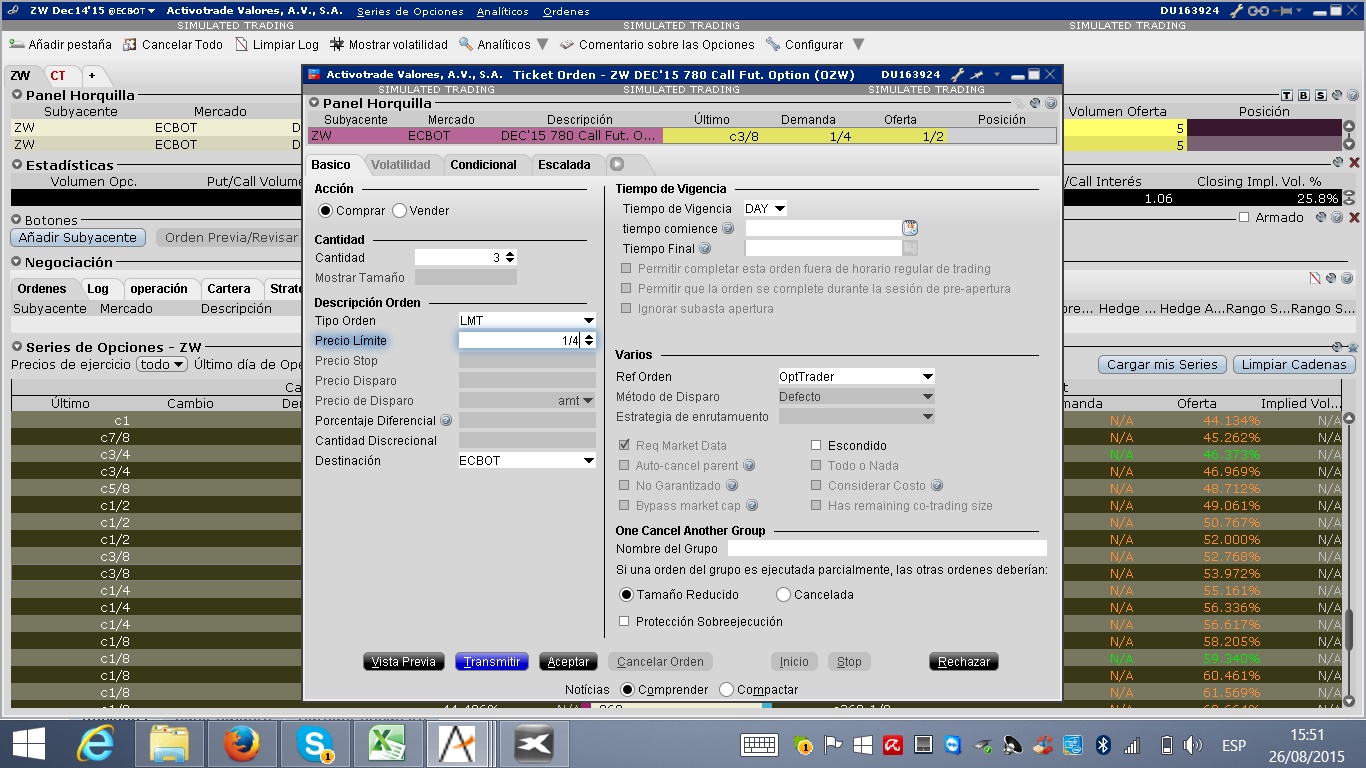This screenshot has width=1366, height=768.
Task: Click Limpiar Log in the toolbar
Action: [277, 45]
